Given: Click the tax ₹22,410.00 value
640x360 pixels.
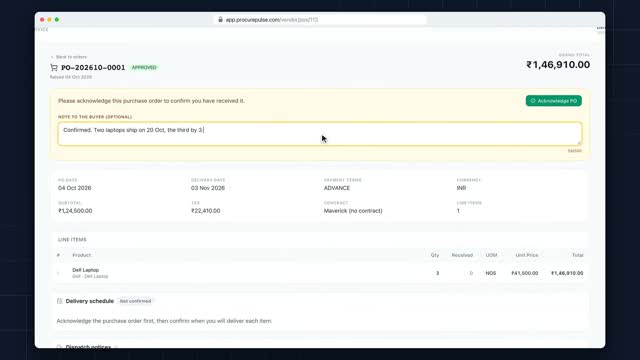Looking at the screenshot, I should point(206,211).
